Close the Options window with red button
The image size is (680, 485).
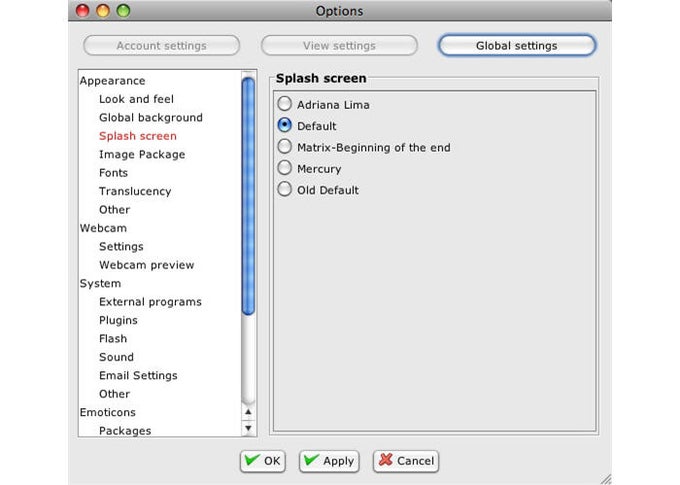pos(82,10)
